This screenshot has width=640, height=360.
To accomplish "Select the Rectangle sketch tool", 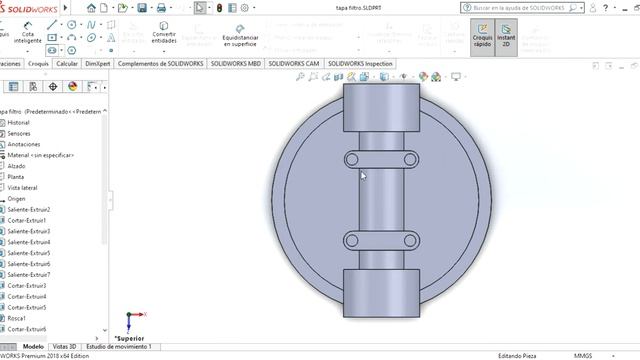I will [52, 38].
